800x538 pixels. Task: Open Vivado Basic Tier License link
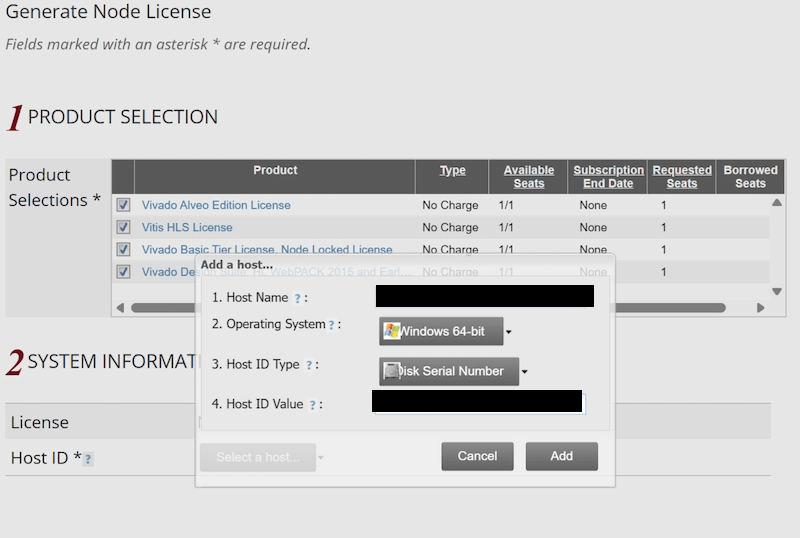[x=267, y=249]
